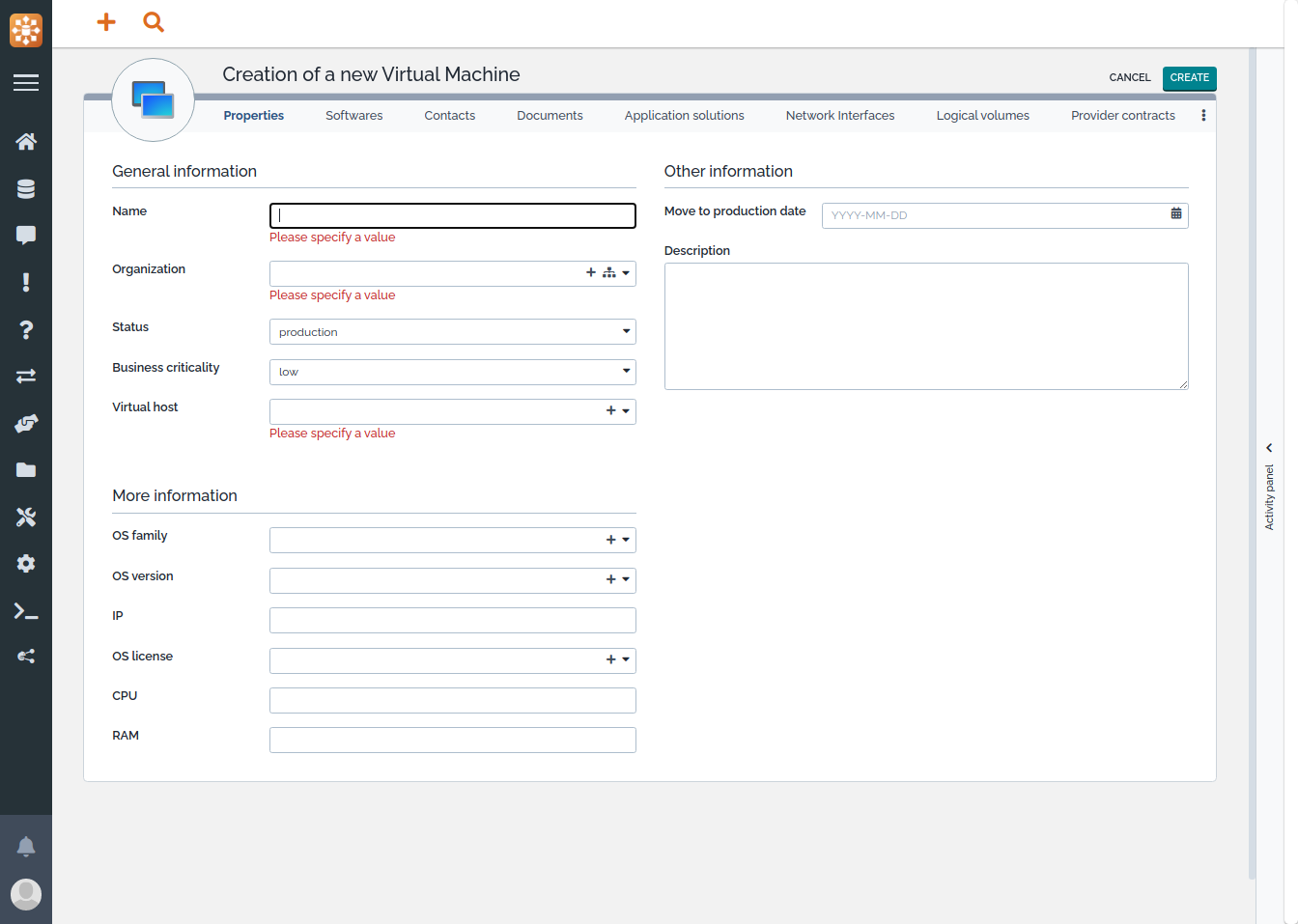Open the wrench and screwdriver tools icon
The height and width of the screenshot is (924, 1298).
tap(26, 517)
